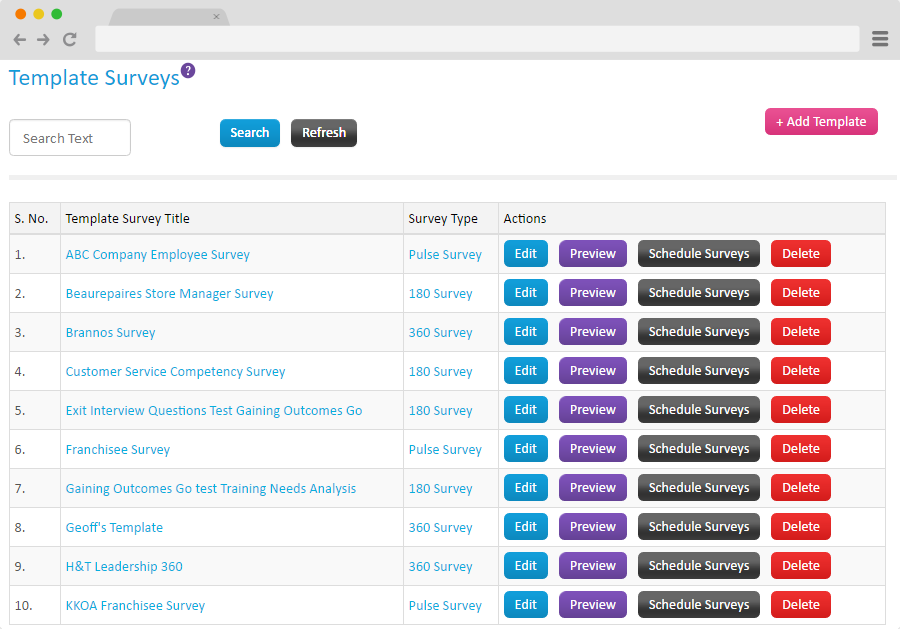Open the H&T Leadership 360 link
Image resolution: width=900 pixels, height=629 pixels.
click(124, 567)
